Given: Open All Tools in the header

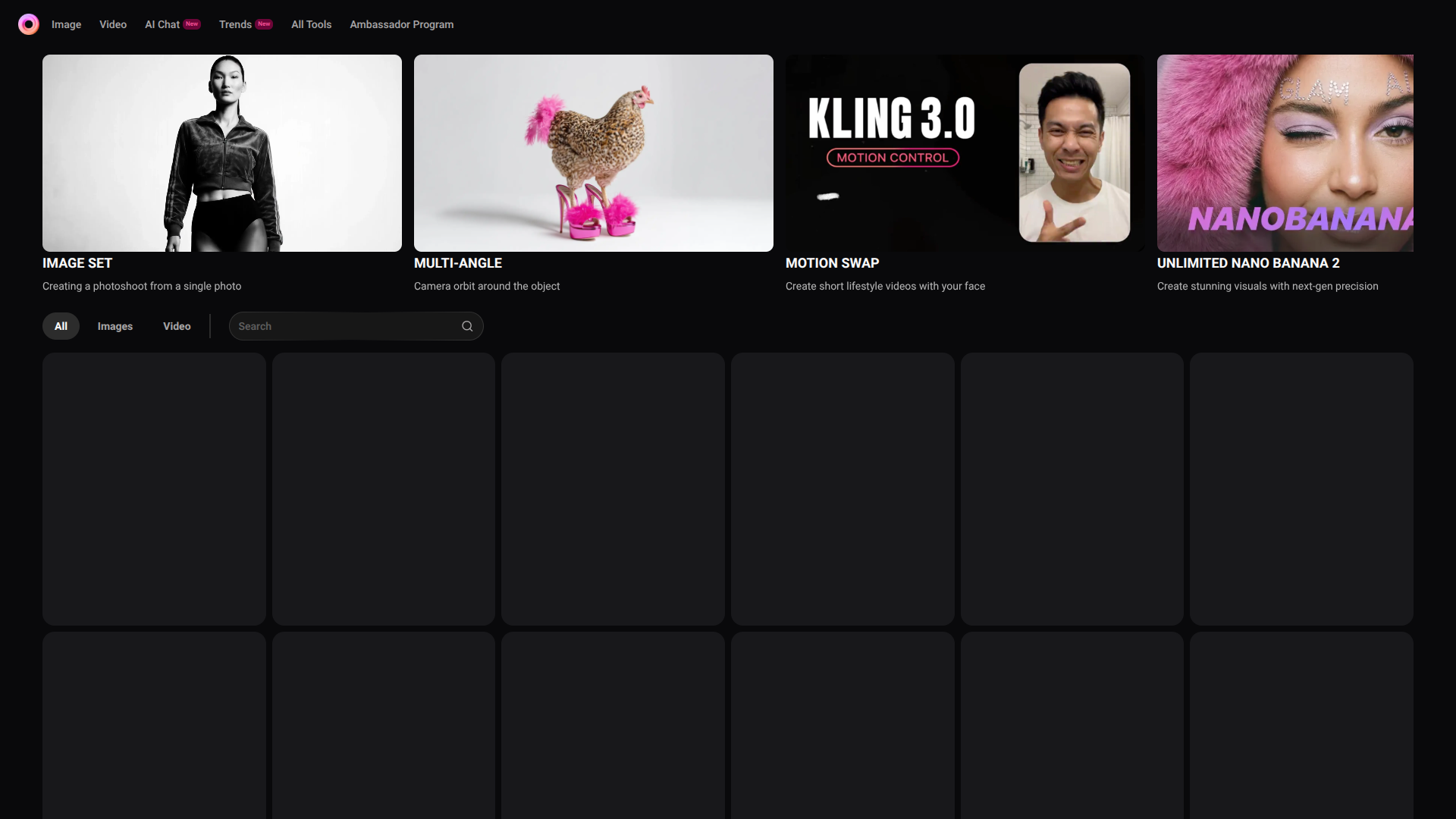Looking at the screenshot, I should pyautogui.click(x=311, y=24).
